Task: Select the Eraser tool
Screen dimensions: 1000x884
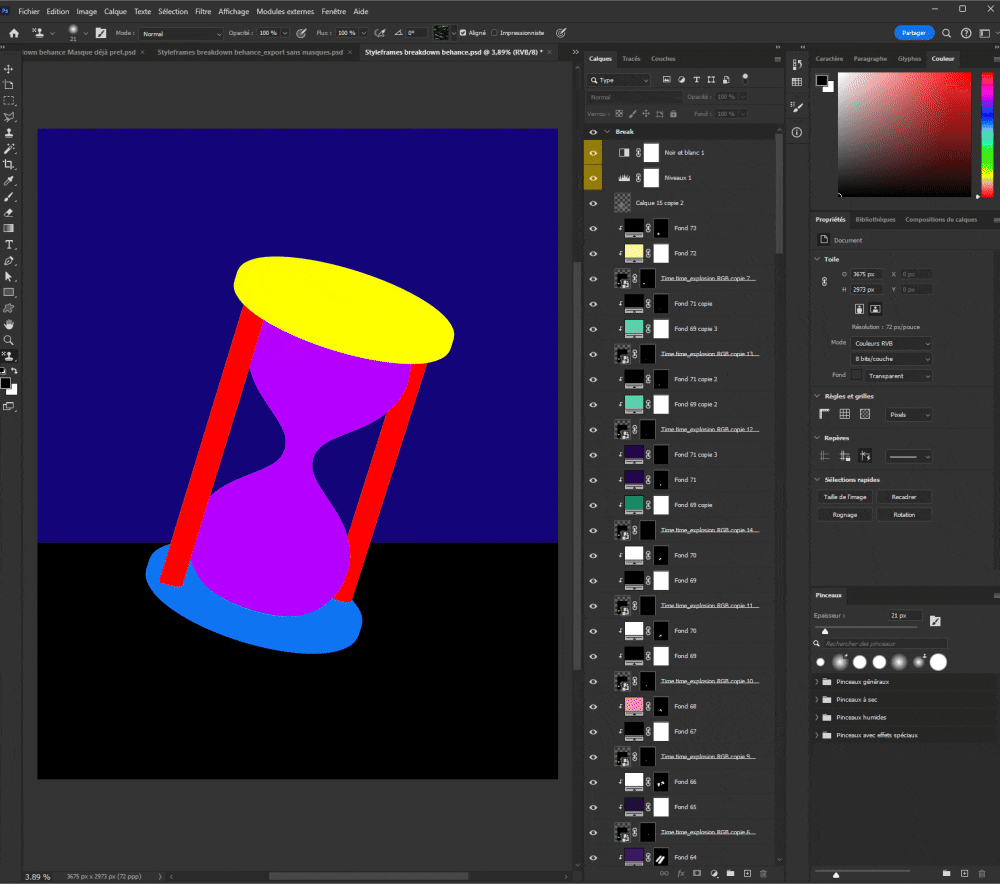Action: pos(8,213)
